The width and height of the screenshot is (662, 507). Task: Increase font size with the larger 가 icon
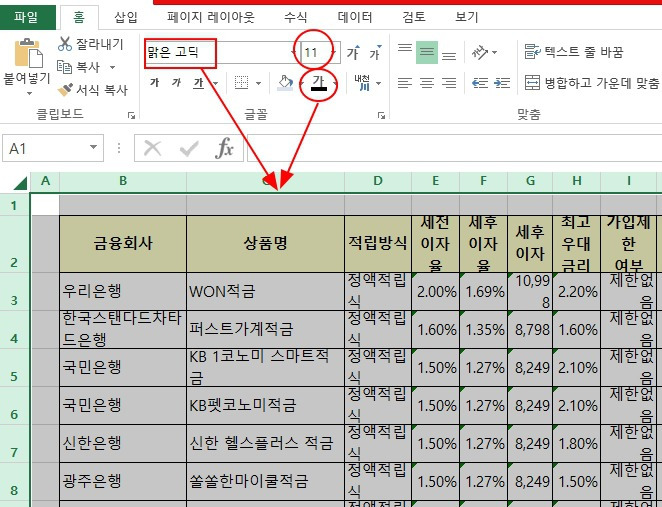point(353,52)
